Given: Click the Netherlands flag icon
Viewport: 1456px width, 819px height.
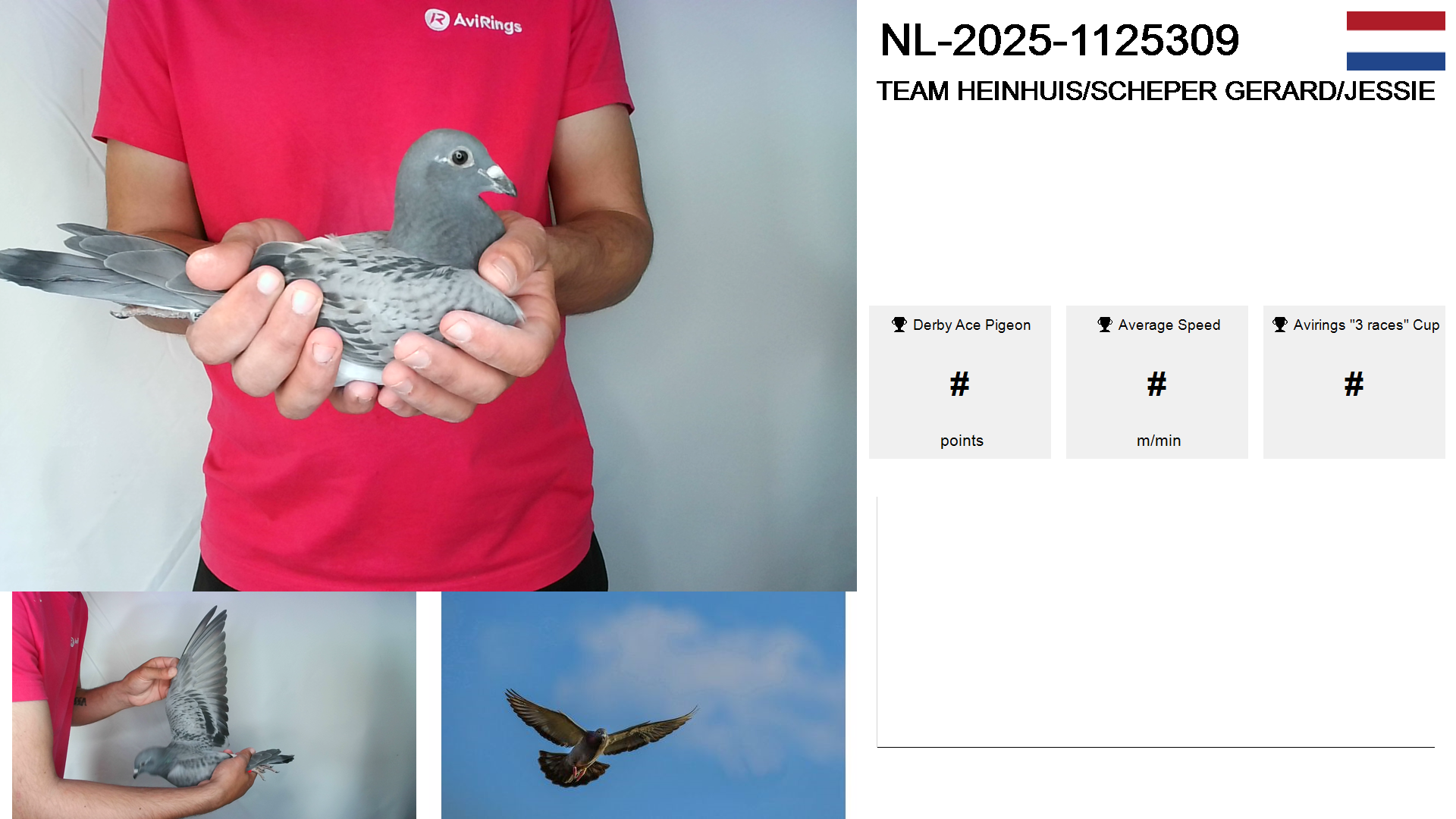Looking at the screenshot, I should click(x=1395, y=41).
